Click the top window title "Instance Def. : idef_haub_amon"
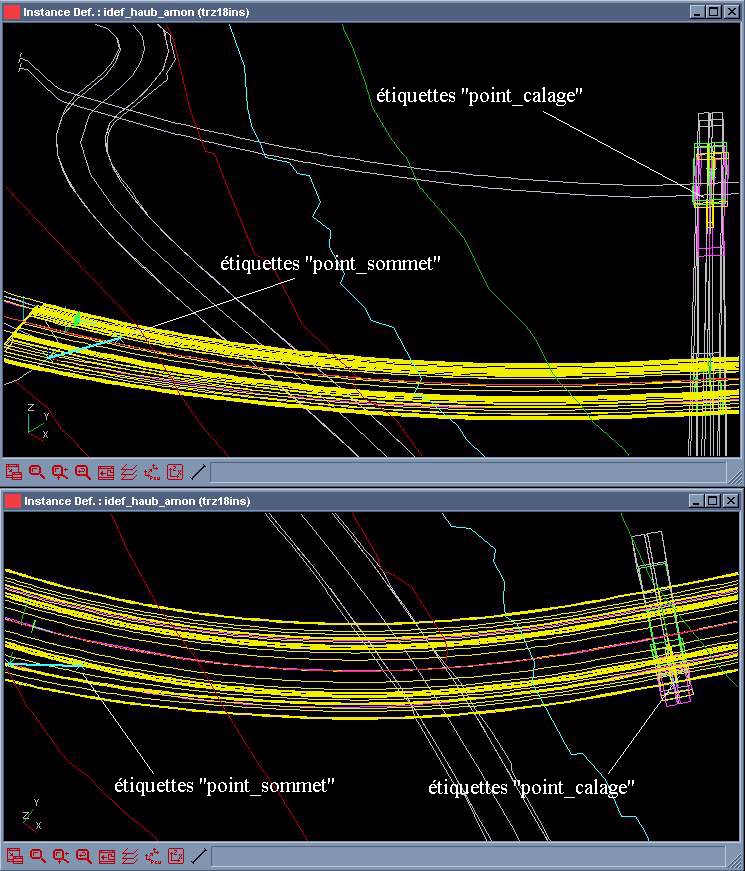 pos(109,12)
